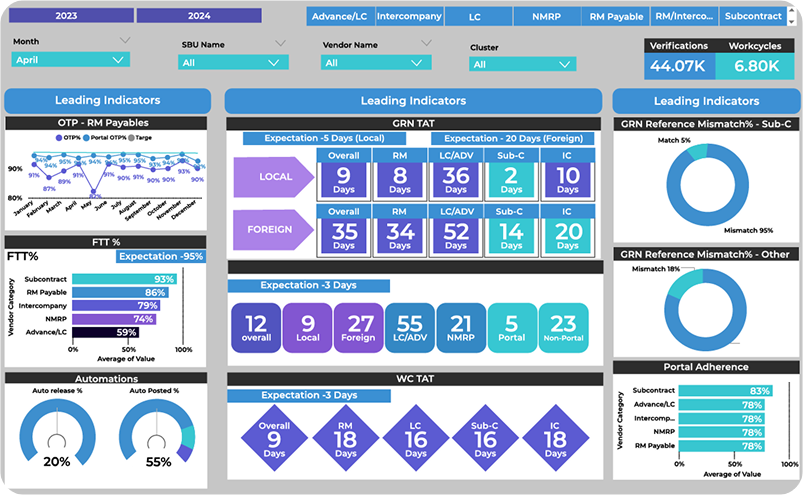Screen dimensions: 803x495
Task: Click the purple FOREIGN arrow shape
Action: click(x=272, y=229)
